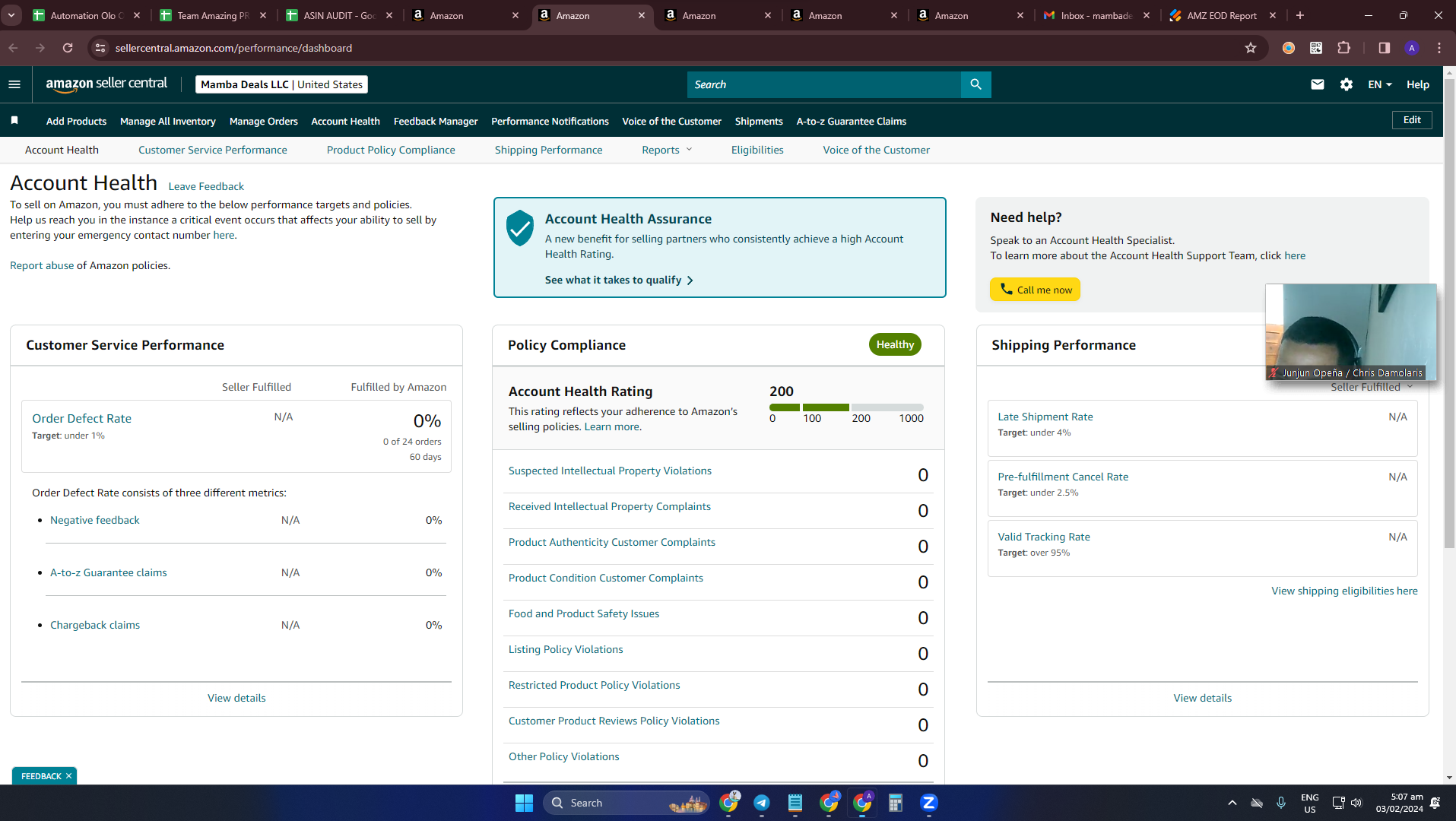Open A-to-z Guarantee Claims in navigation

pos(852,121)
